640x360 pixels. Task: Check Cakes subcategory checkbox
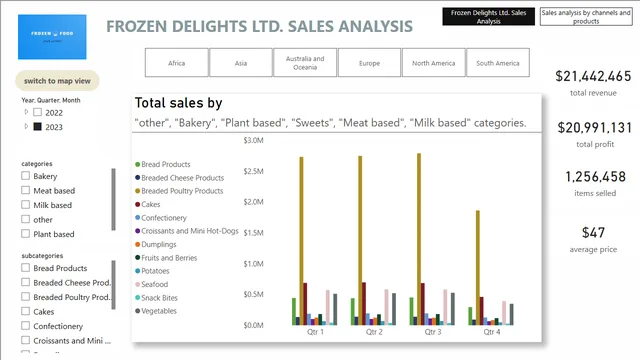click(x=25, y=311)
